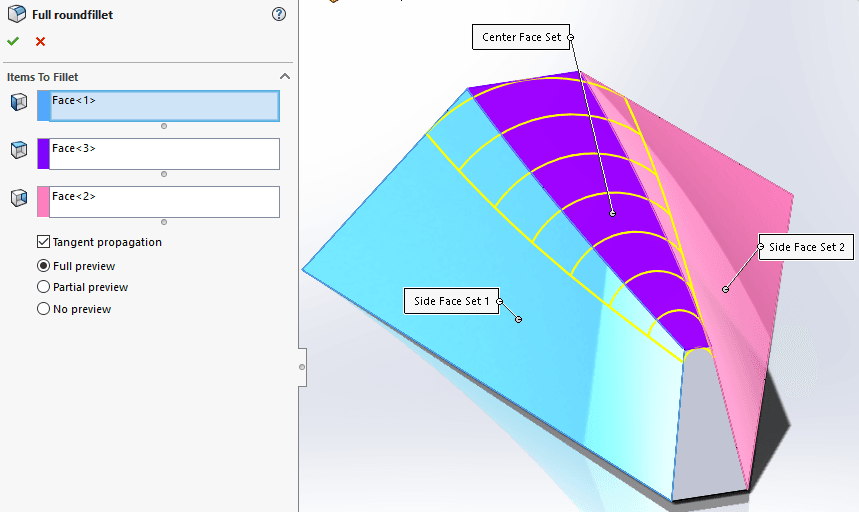The image size is (859, 512).
Task: Accept the fillet with the green checkmark
Action: (13, 41)
